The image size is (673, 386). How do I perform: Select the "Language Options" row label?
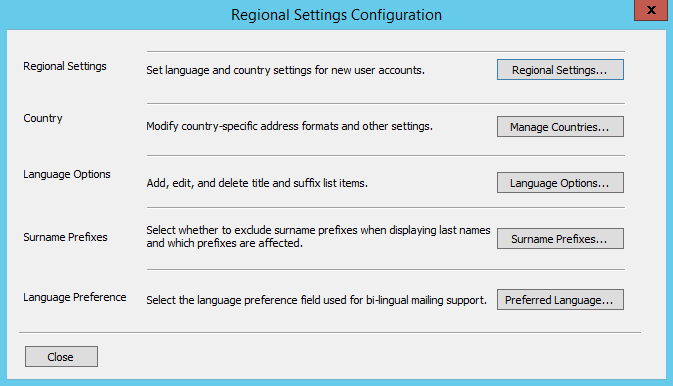coord(67,174)
